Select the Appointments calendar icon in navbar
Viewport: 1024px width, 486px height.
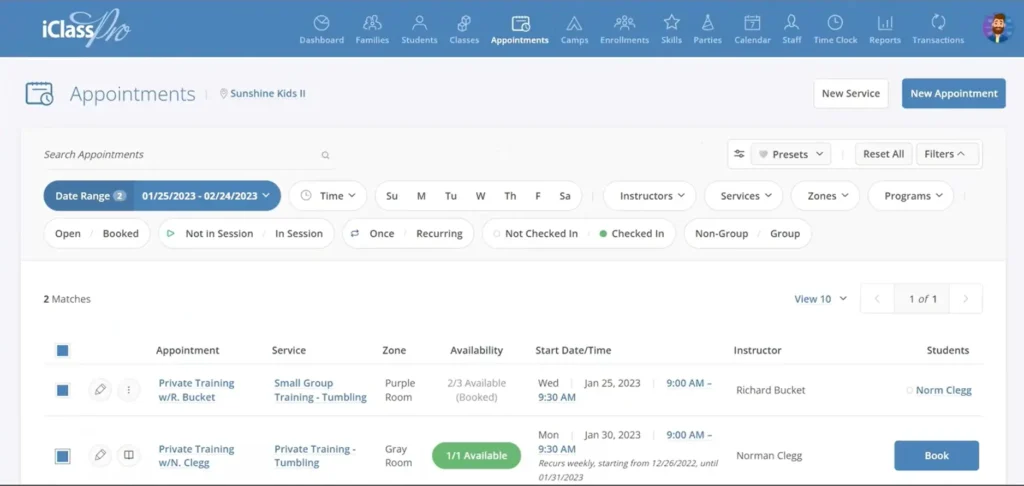(520, 24)
